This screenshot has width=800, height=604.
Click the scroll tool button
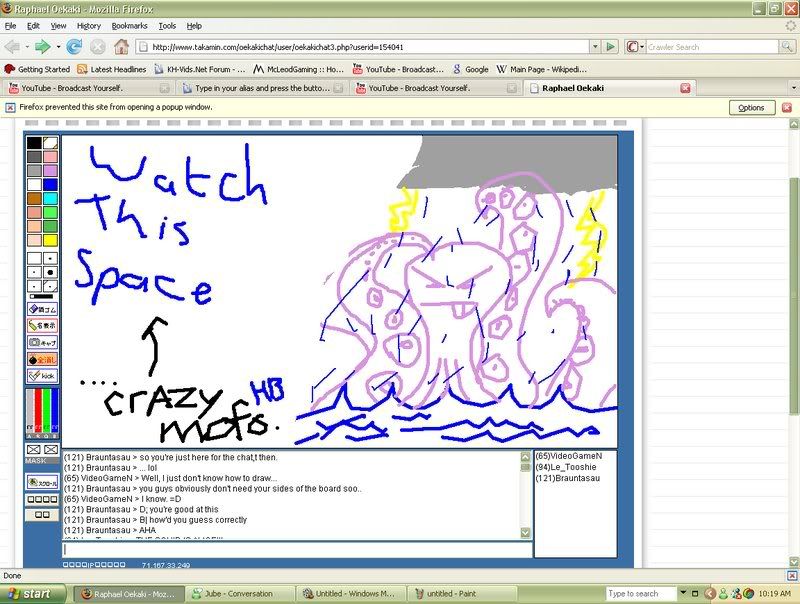pos(42,482)
